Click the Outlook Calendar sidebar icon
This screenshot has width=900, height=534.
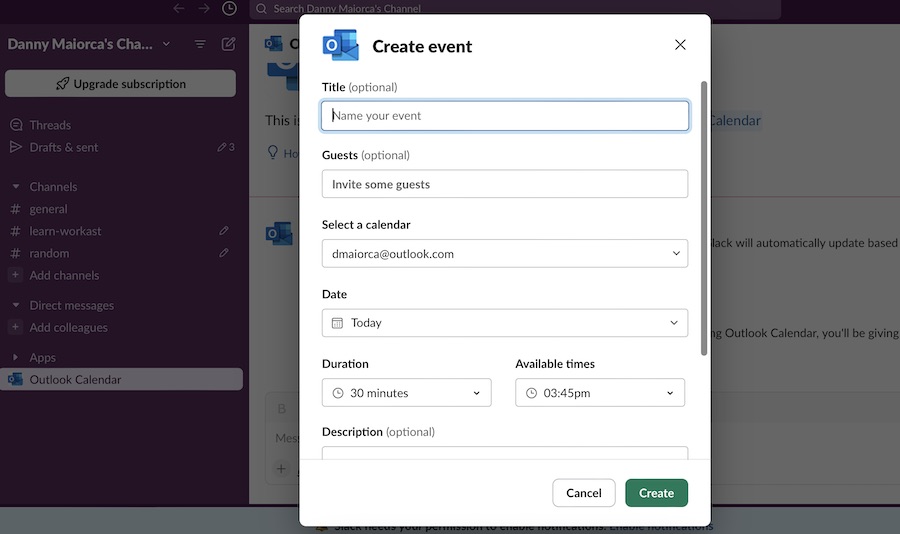pos(15,379)
